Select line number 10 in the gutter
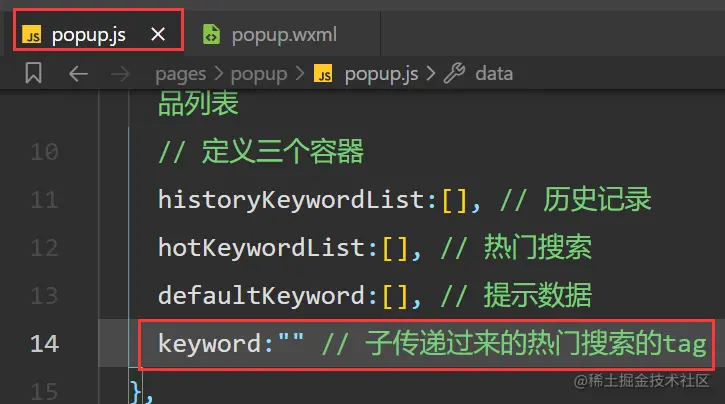This screenshot has width=725, height=404. pyautogui.click(x=45, y=152)
